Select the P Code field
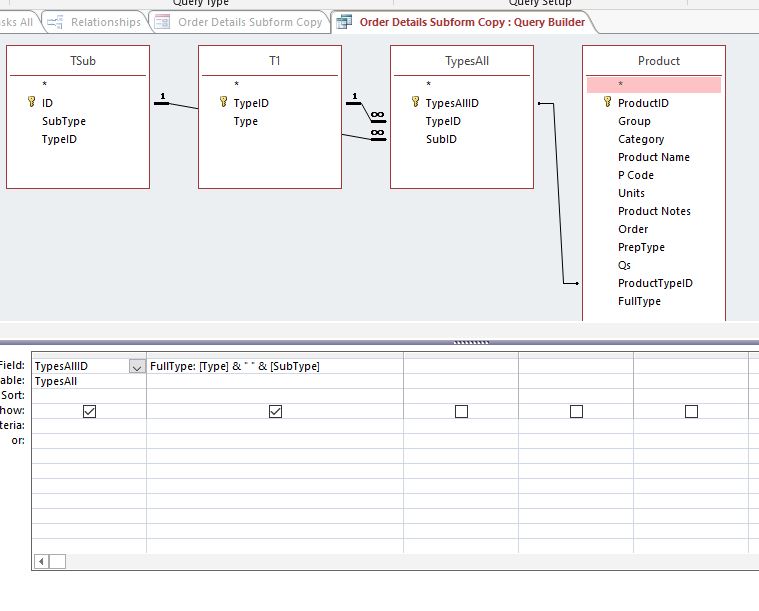Viewport: 759px width, 611px height. click(636, 175)
